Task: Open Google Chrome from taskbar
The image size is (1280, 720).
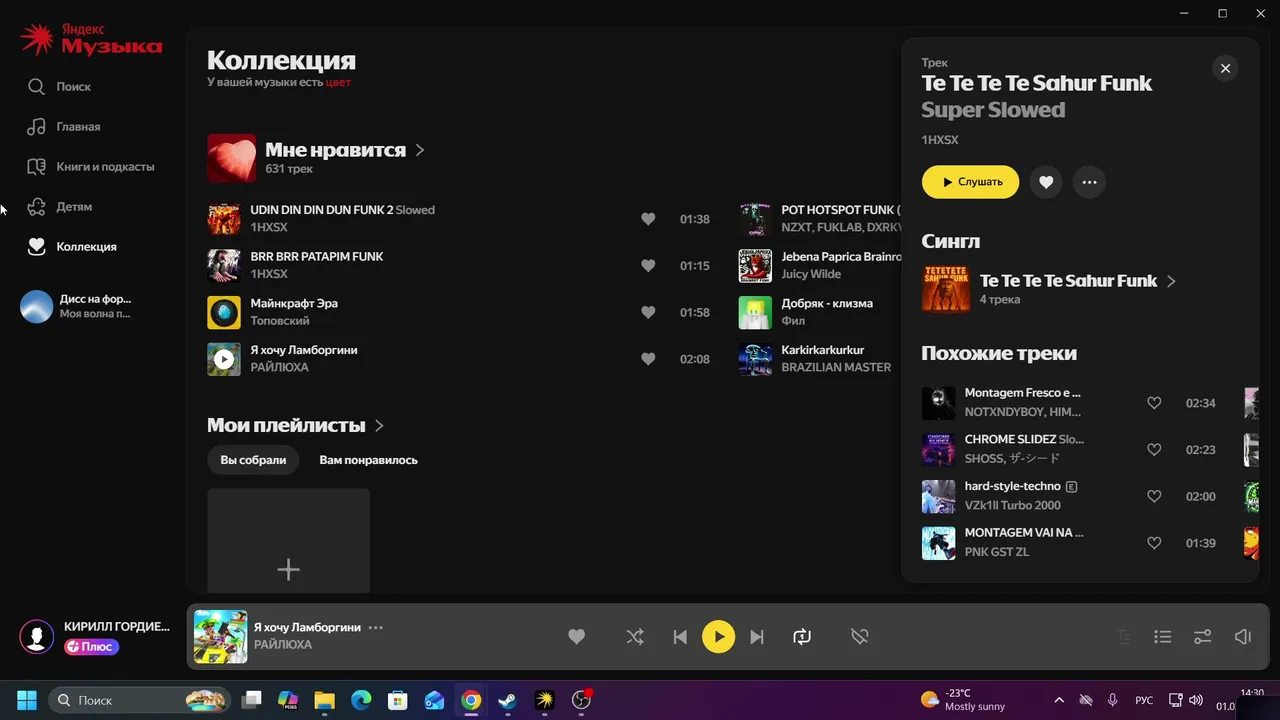Action: tap(471, 700)
